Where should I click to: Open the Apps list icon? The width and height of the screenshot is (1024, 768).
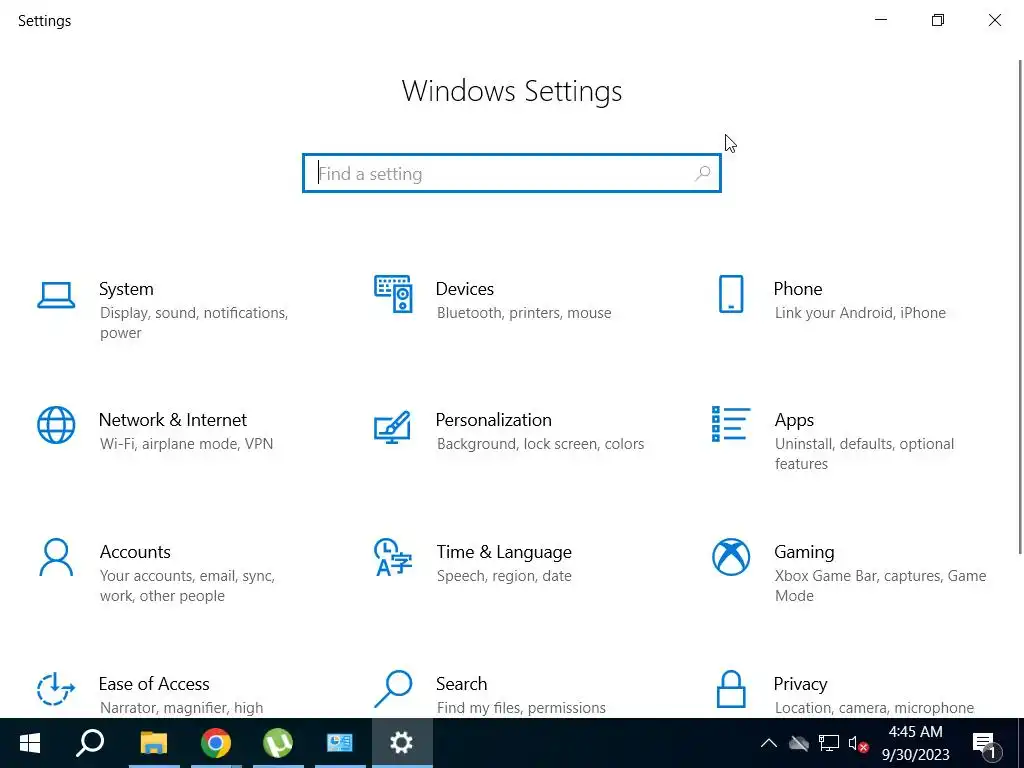[x=731, y=424]
